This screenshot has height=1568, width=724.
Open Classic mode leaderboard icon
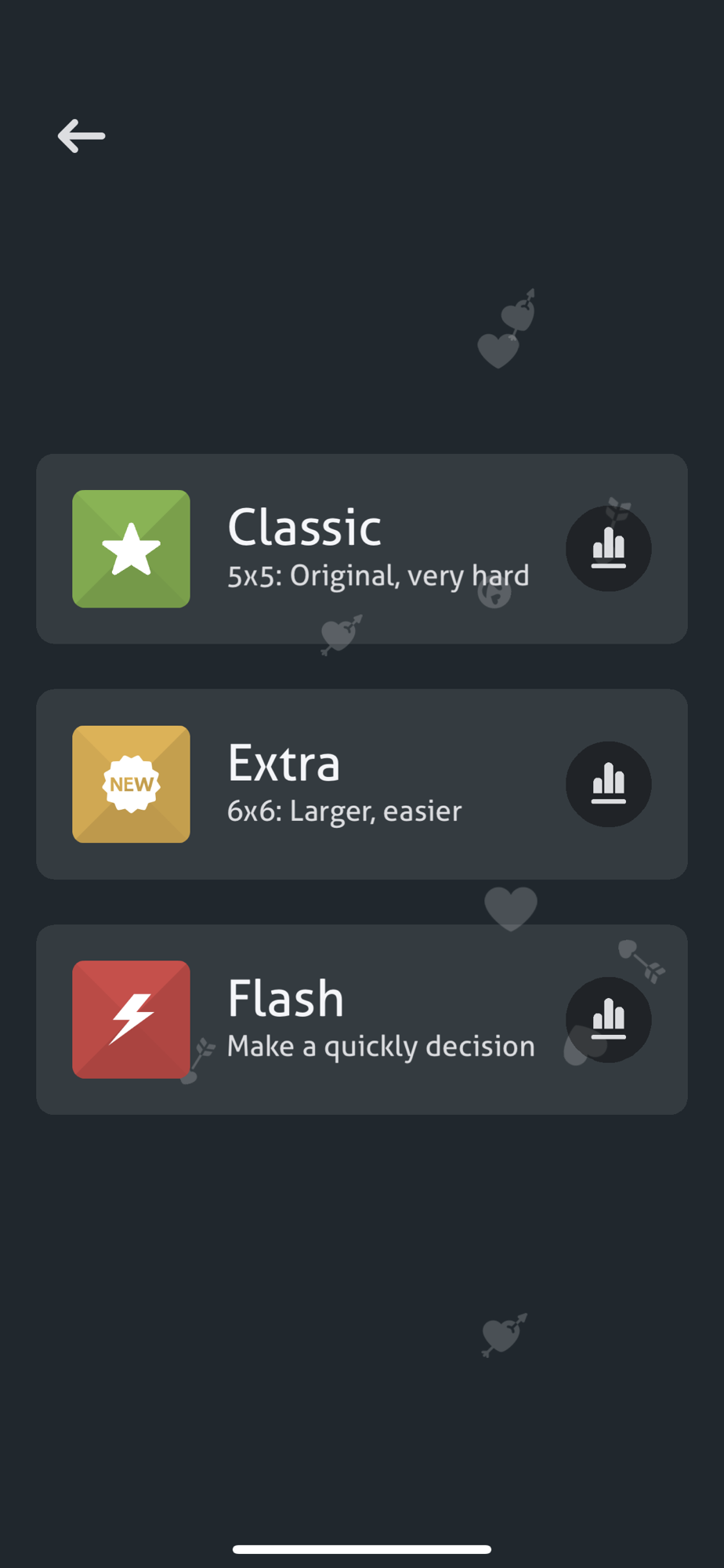(x=608, y=549)
